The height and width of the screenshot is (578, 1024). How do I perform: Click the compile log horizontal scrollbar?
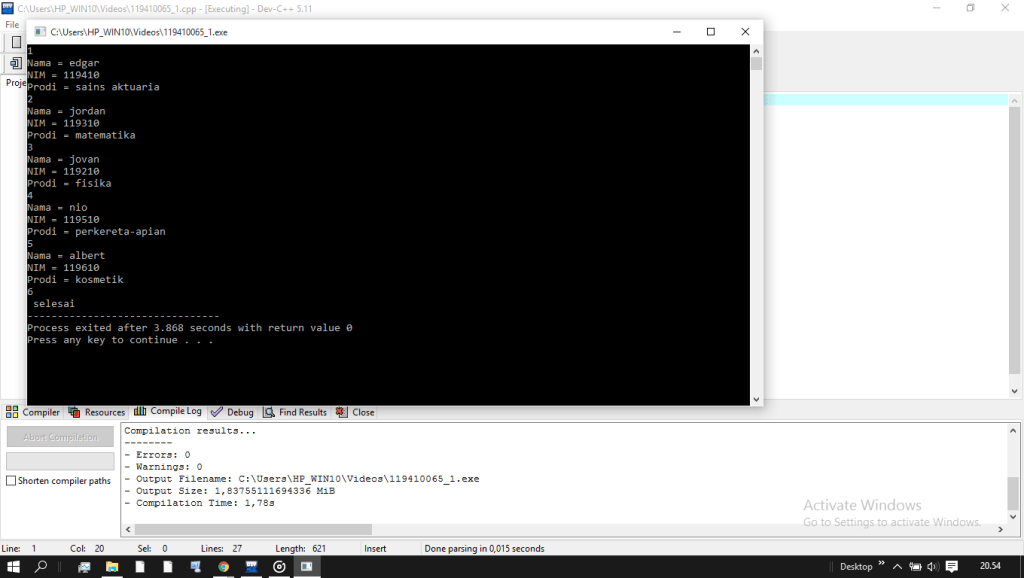(248, 529)
